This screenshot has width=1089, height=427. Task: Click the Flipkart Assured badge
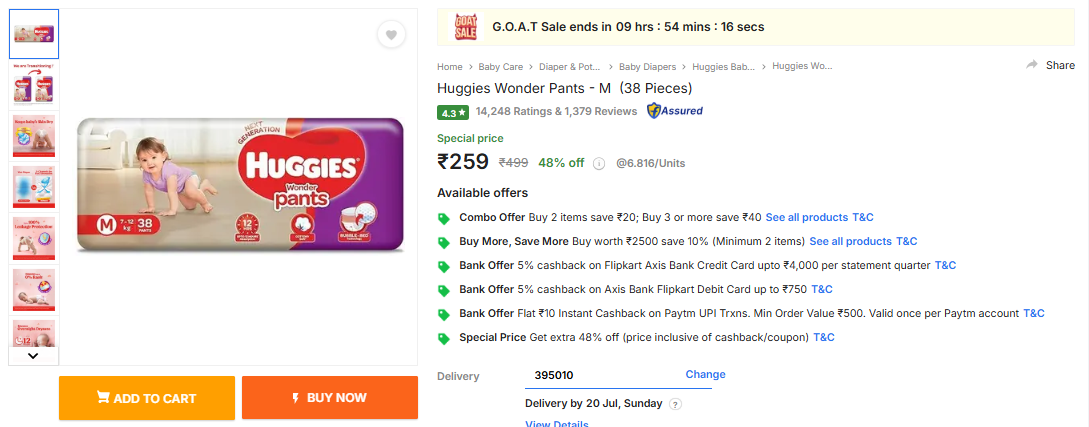(675, 111)
